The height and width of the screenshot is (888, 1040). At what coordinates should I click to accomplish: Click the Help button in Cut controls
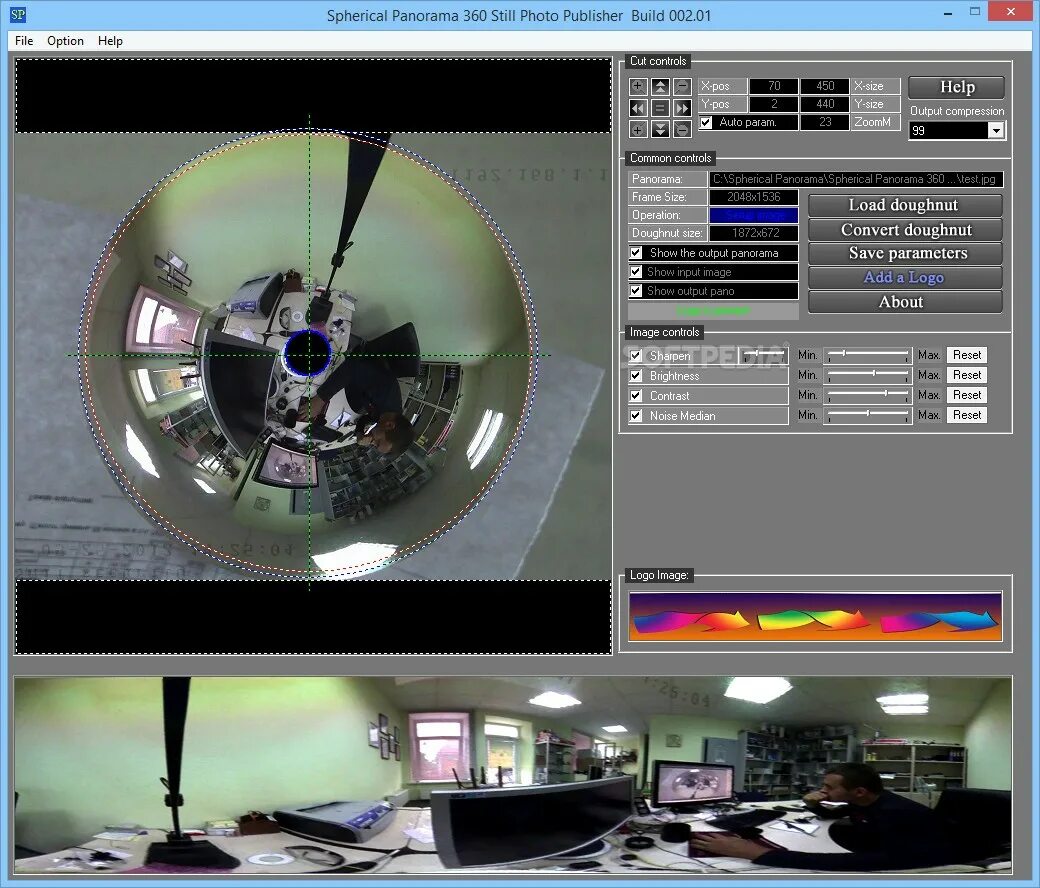[x=956, y=88]
